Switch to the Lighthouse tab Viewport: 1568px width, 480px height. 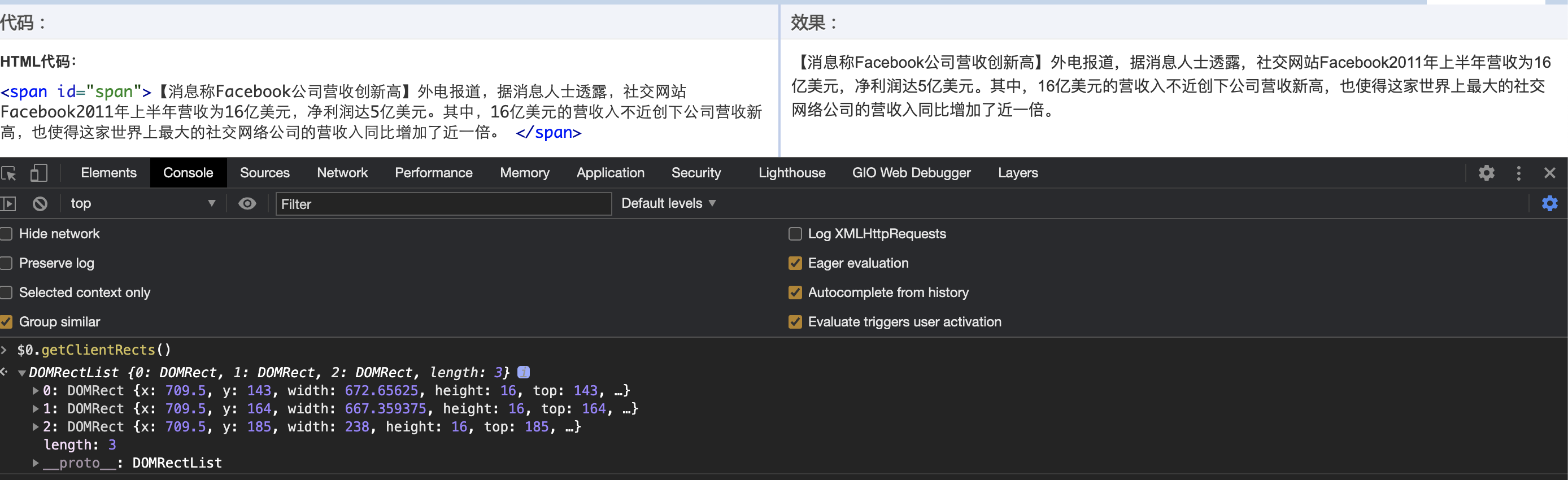(x=792, y=173)
